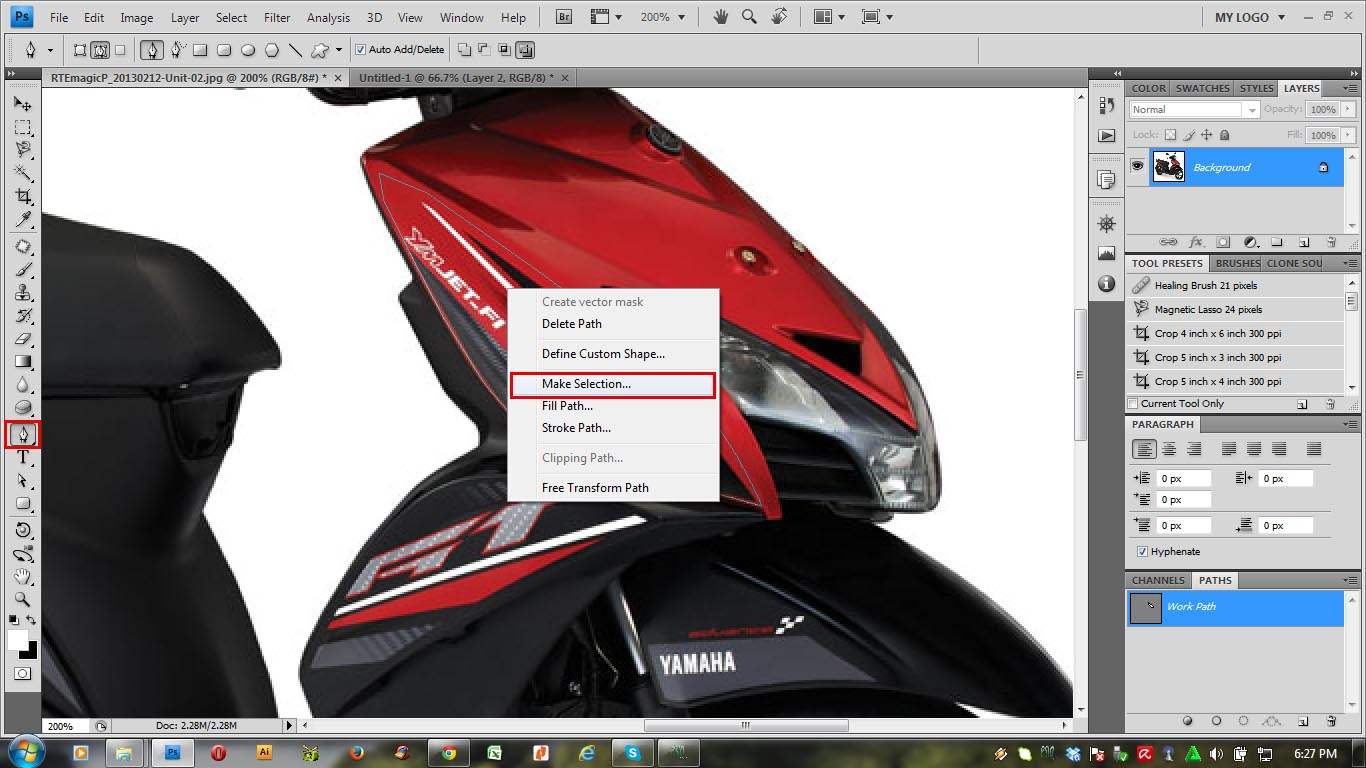Open the Fill slider arrow

[1348, 135]
